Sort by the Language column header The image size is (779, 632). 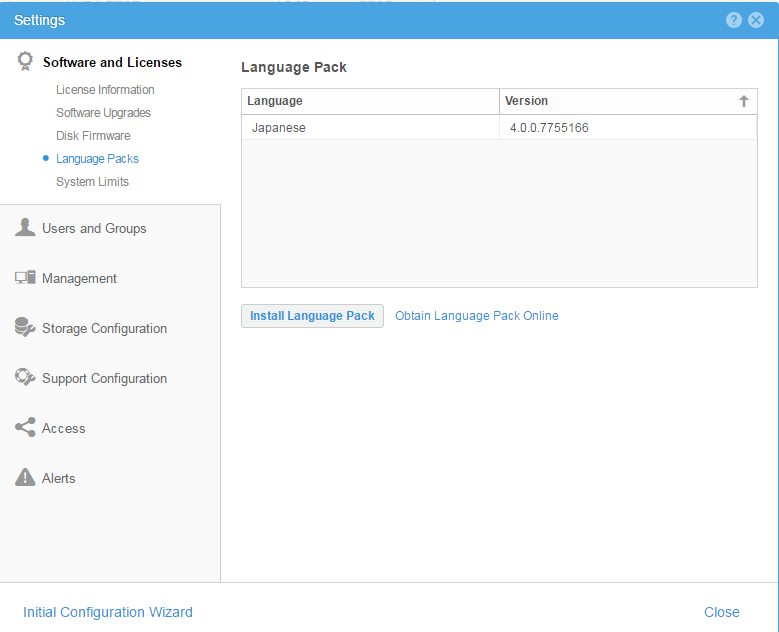click(370, 101)
